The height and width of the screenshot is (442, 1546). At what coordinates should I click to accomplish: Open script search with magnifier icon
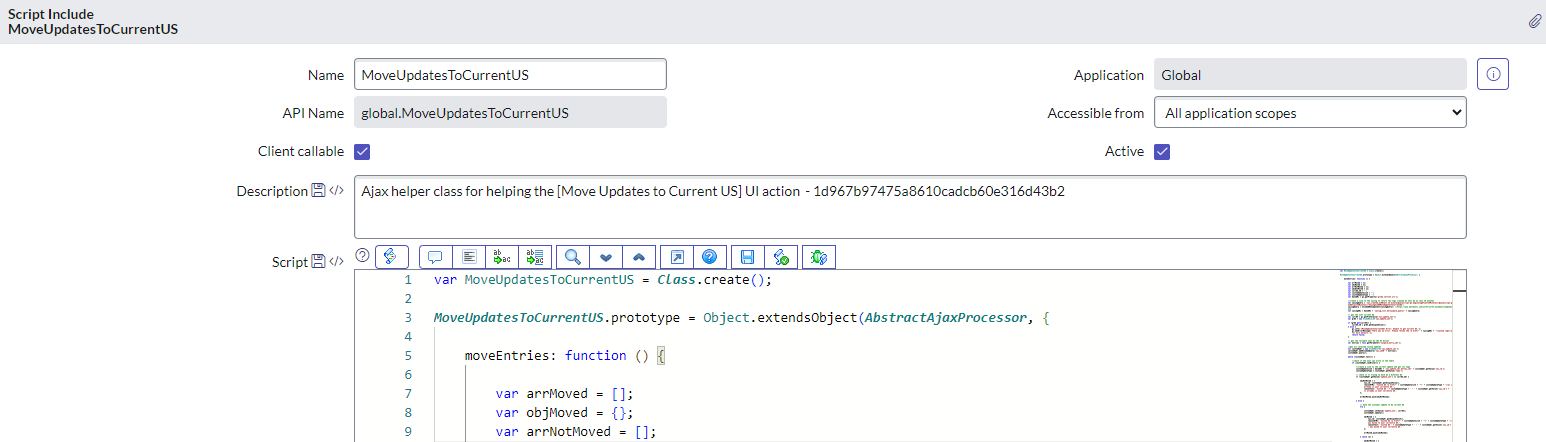click(573, 257)
